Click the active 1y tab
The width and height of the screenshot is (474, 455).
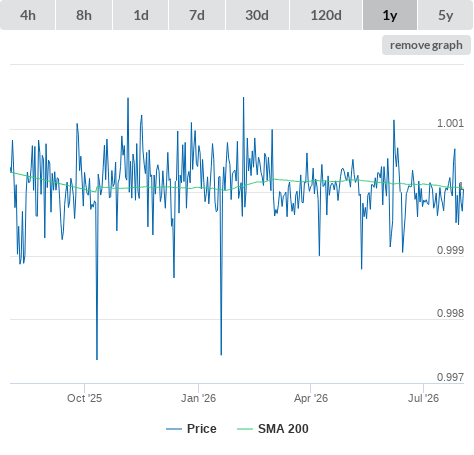click(x=390, y=15)
